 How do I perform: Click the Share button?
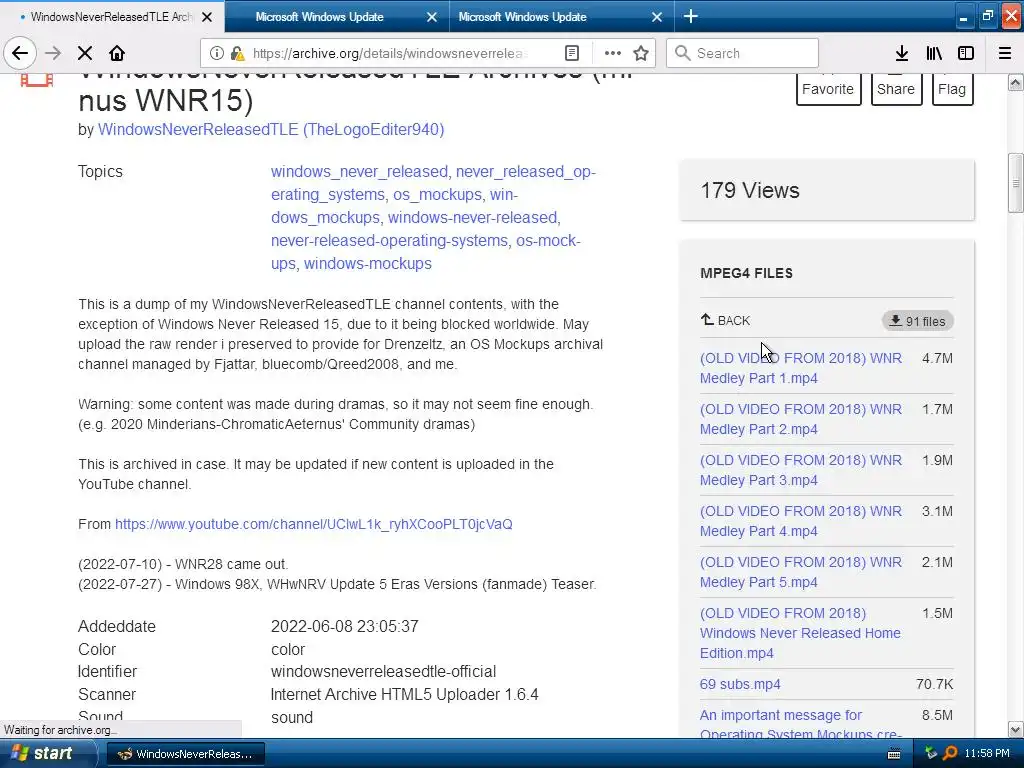pyautogui.click(x=896, y=89)
